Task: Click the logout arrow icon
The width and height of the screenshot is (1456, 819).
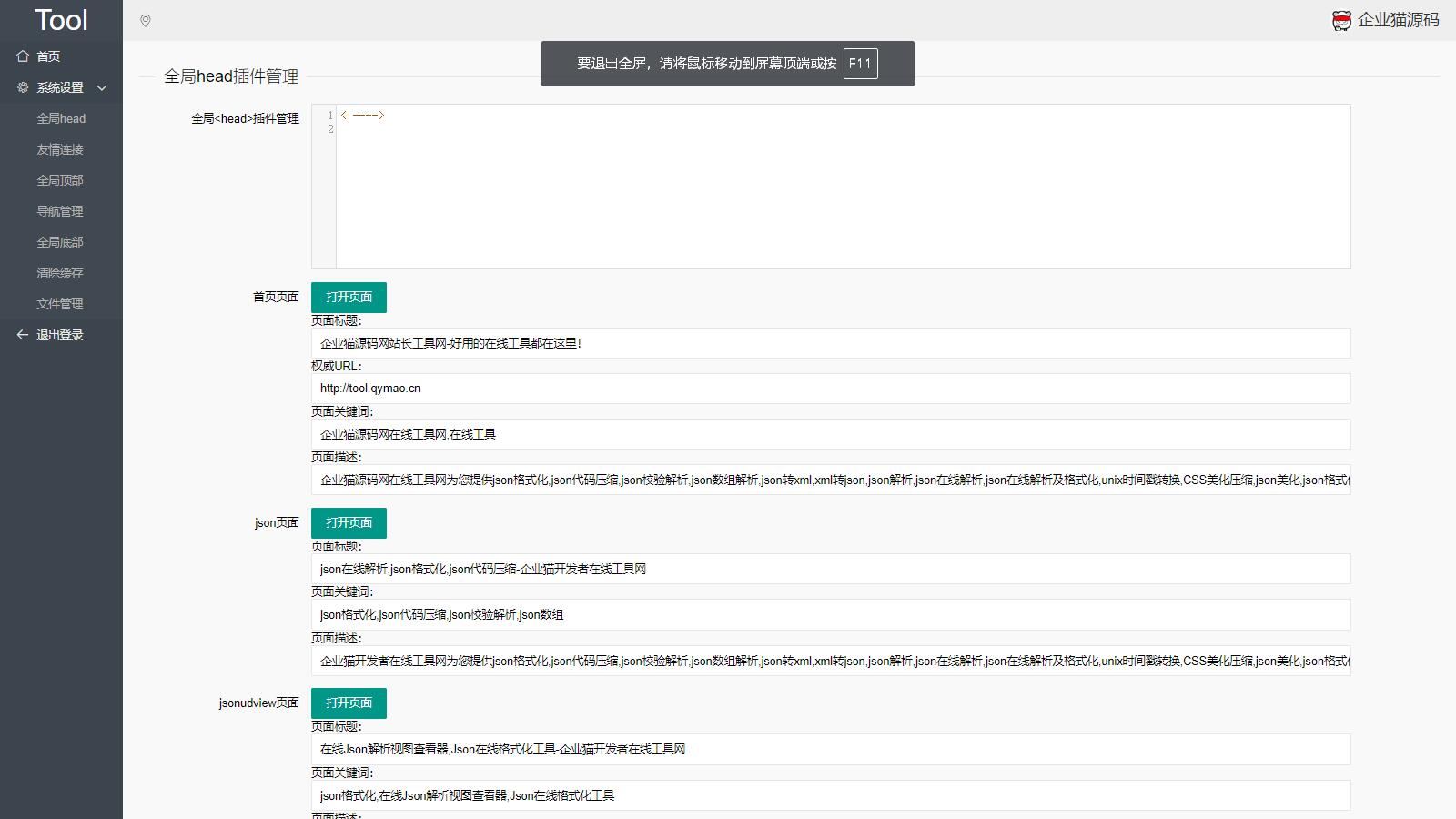Action: pyautogui.click(x=23, y=335)
